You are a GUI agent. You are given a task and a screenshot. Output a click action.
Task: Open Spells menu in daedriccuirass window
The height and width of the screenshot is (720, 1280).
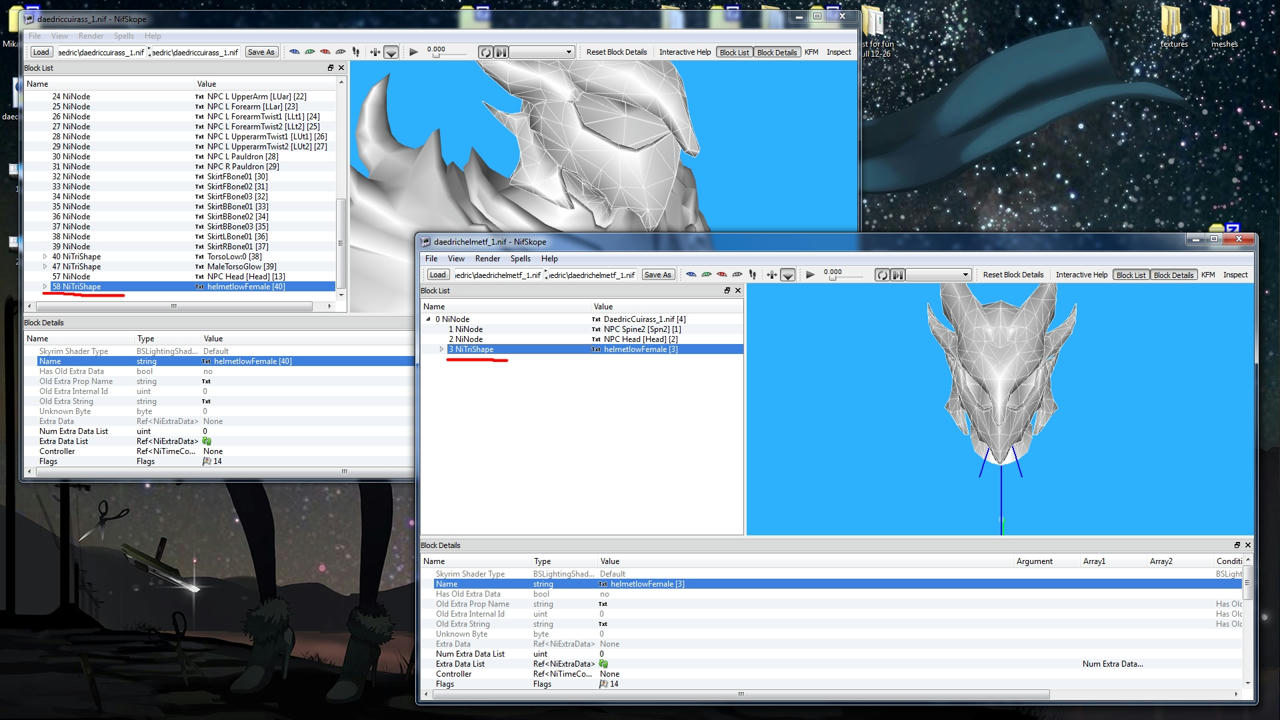pos(124,36)
